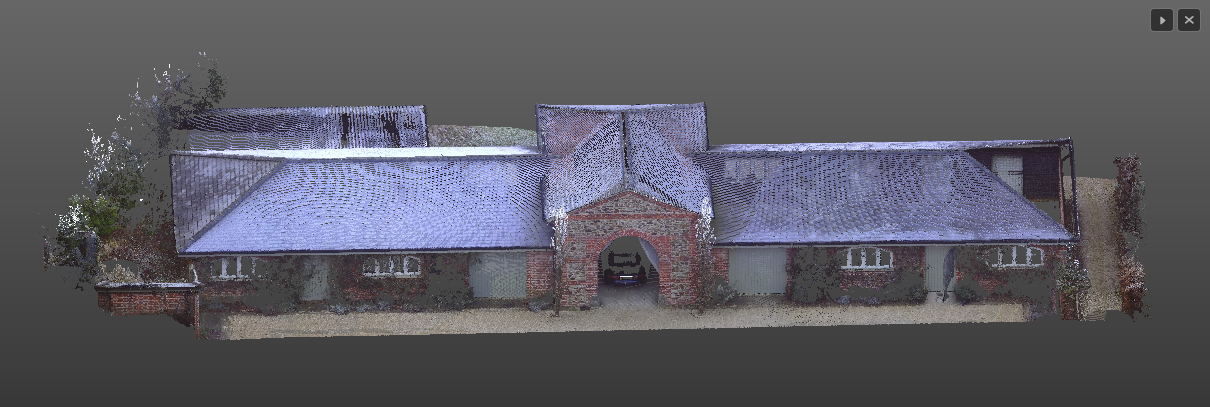
Task: Click the tall hedge at the far right
Action: click(x=1130, y=235)
